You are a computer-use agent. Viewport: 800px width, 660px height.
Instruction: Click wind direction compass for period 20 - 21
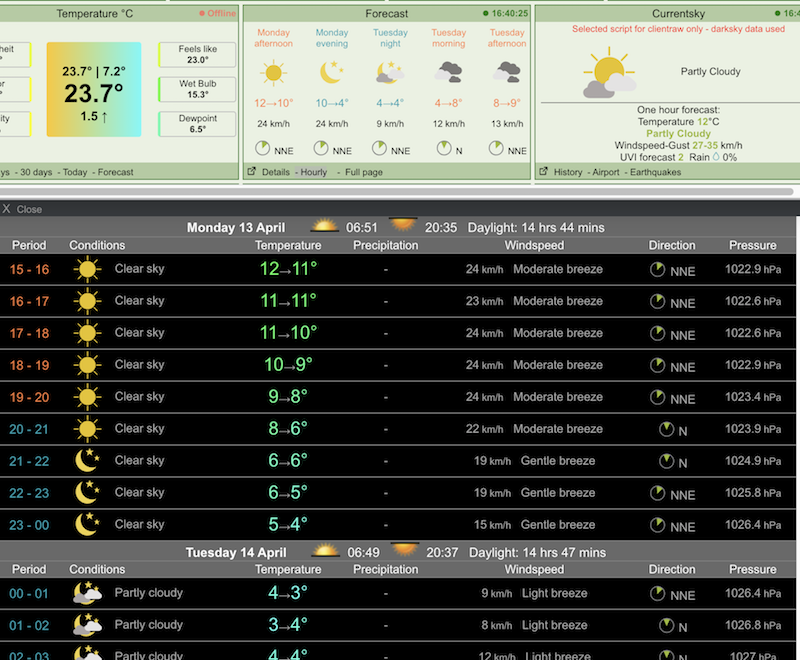click(666, 429)
